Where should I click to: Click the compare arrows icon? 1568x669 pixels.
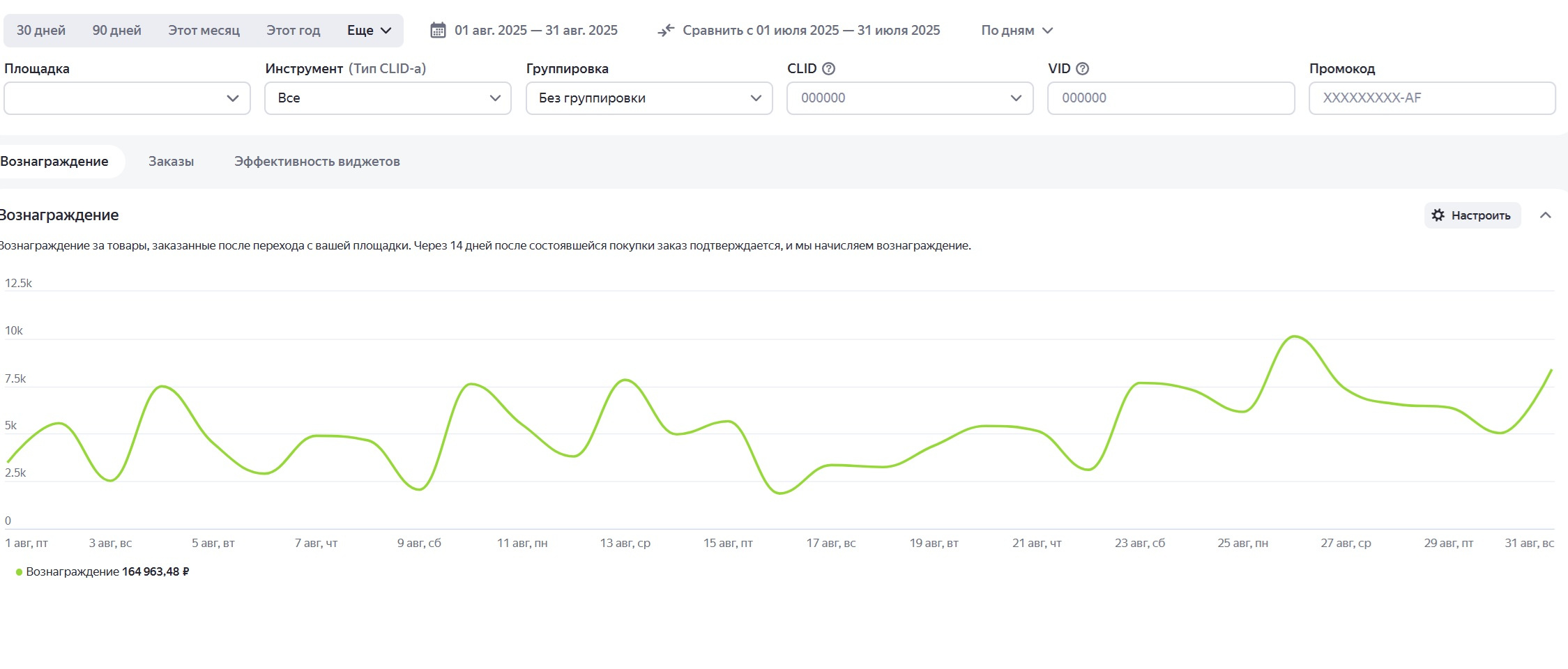[x=666, y=31]
